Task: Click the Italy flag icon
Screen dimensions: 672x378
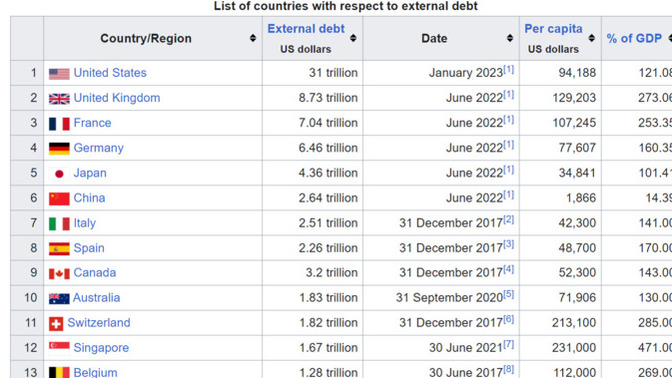Action: [59, 224]
